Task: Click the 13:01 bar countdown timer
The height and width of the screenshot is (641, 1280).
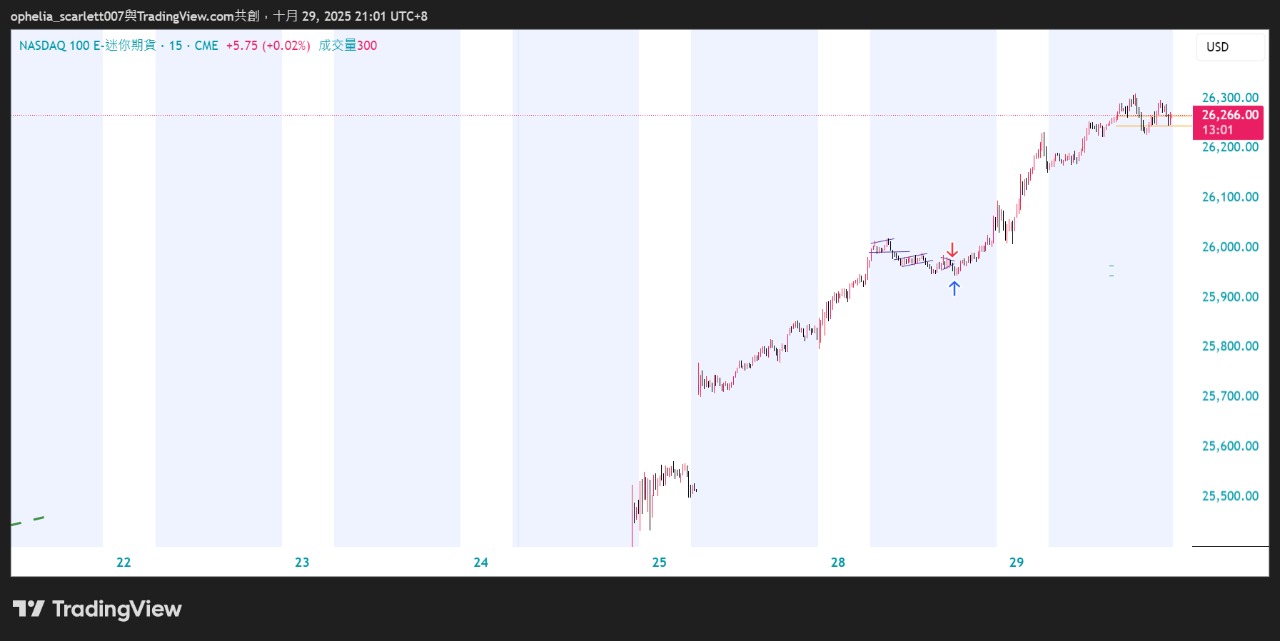Action: coord(1217,130)
